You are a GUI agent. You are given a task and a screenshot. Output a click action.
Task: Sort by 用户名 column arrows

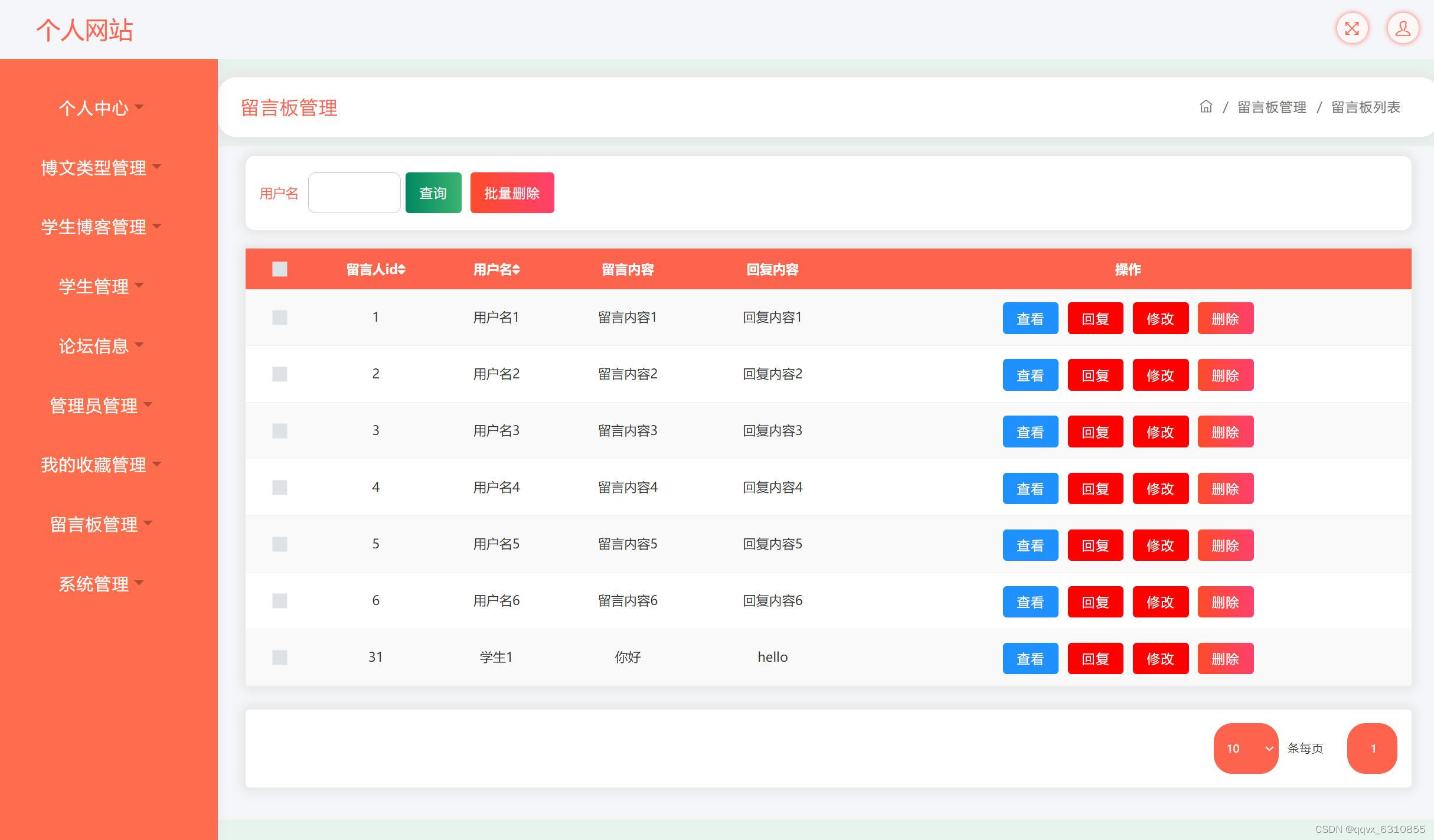(516, 270)
